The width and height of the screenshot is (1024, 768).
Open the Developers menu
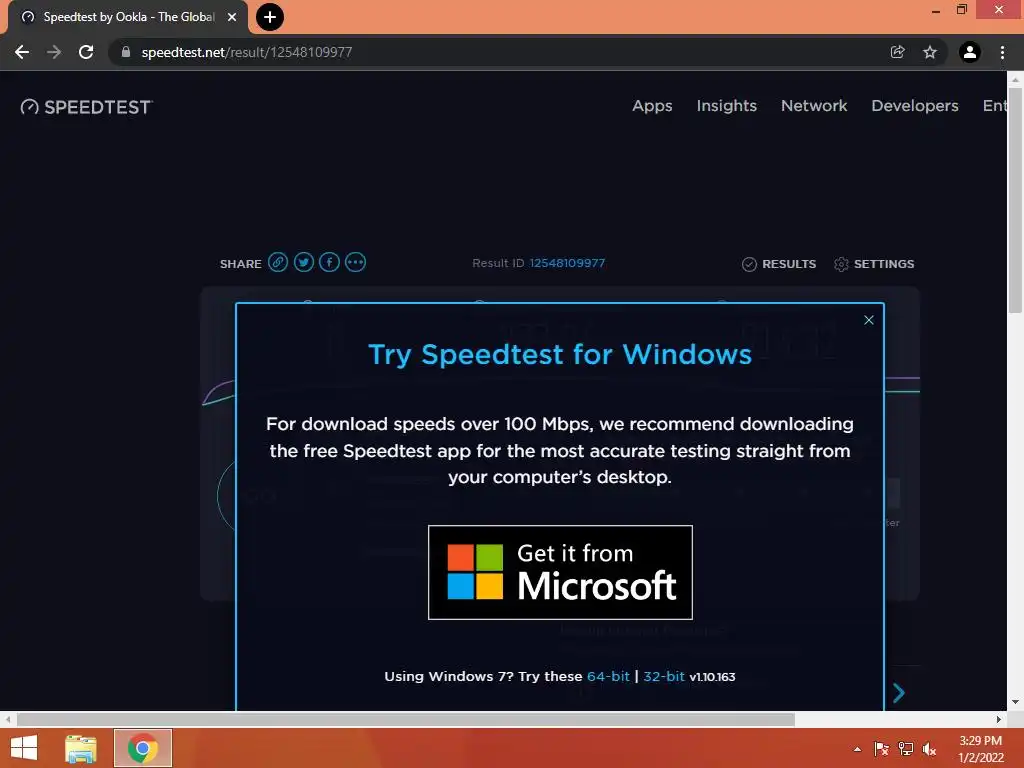click(x=914, y=106)
